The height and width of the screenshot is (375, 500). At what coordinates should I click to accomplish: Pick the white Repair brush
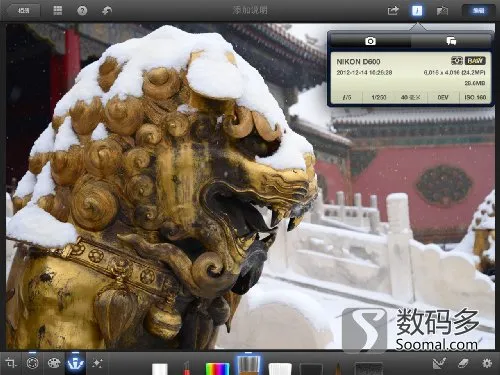(x=160, y=369)
